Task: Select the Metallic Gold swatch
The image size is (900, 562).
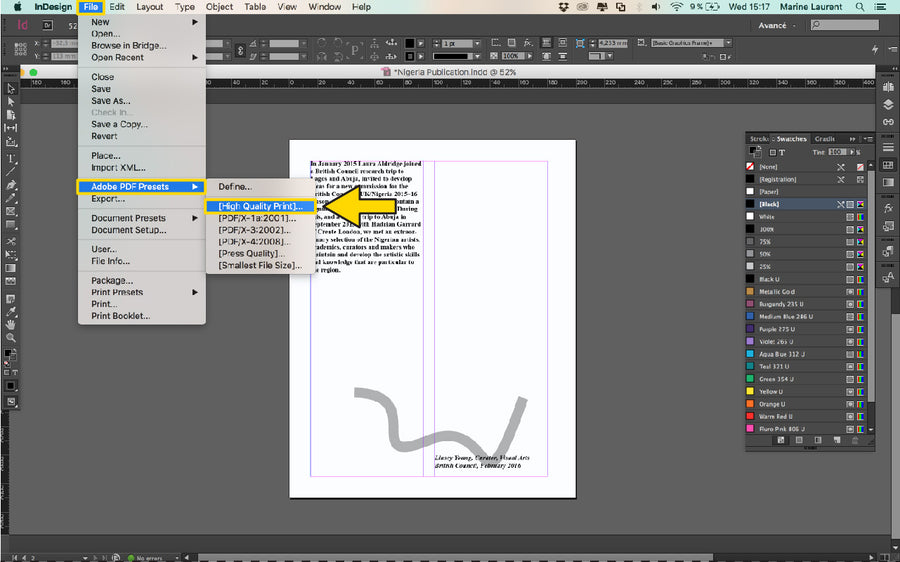Action: point(806,292)
